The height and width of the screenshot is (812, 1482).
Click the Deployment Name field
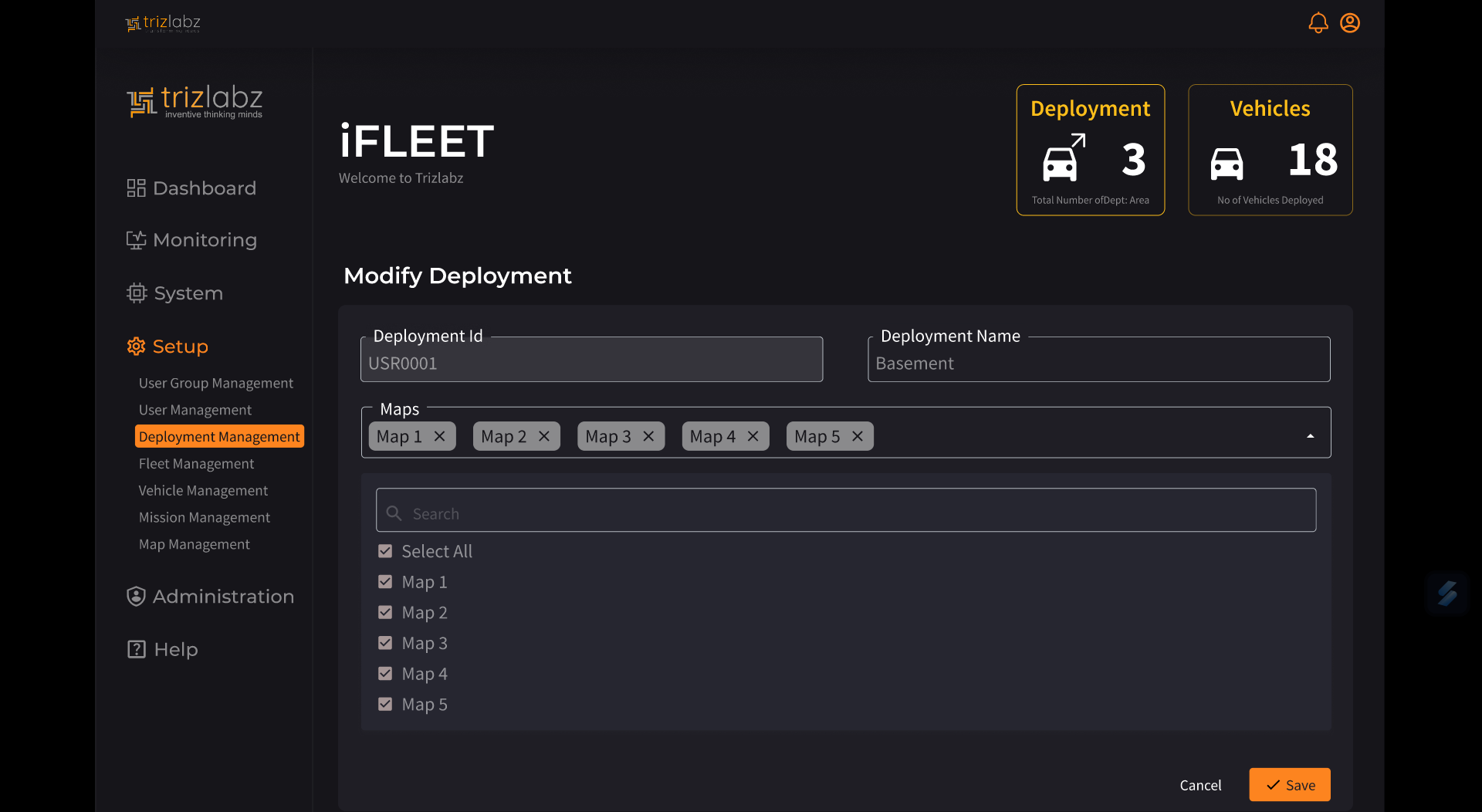pos(1098,363)
